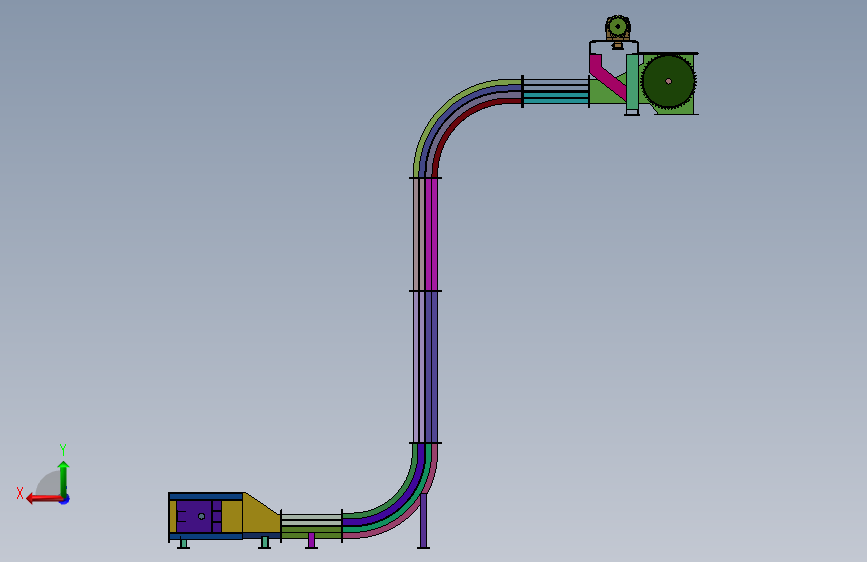Select the purple tail box at the conveyor's lower end
Image resolution: width=867 pixels, height=562 pixels.
point(199,517)
